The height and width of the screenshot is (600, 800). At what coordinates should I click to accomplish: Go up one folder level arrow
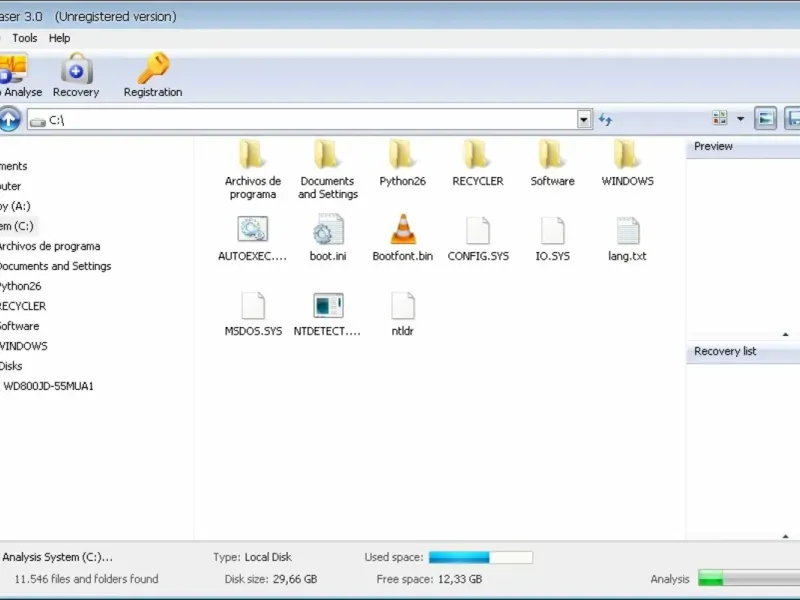coord(10,119)
